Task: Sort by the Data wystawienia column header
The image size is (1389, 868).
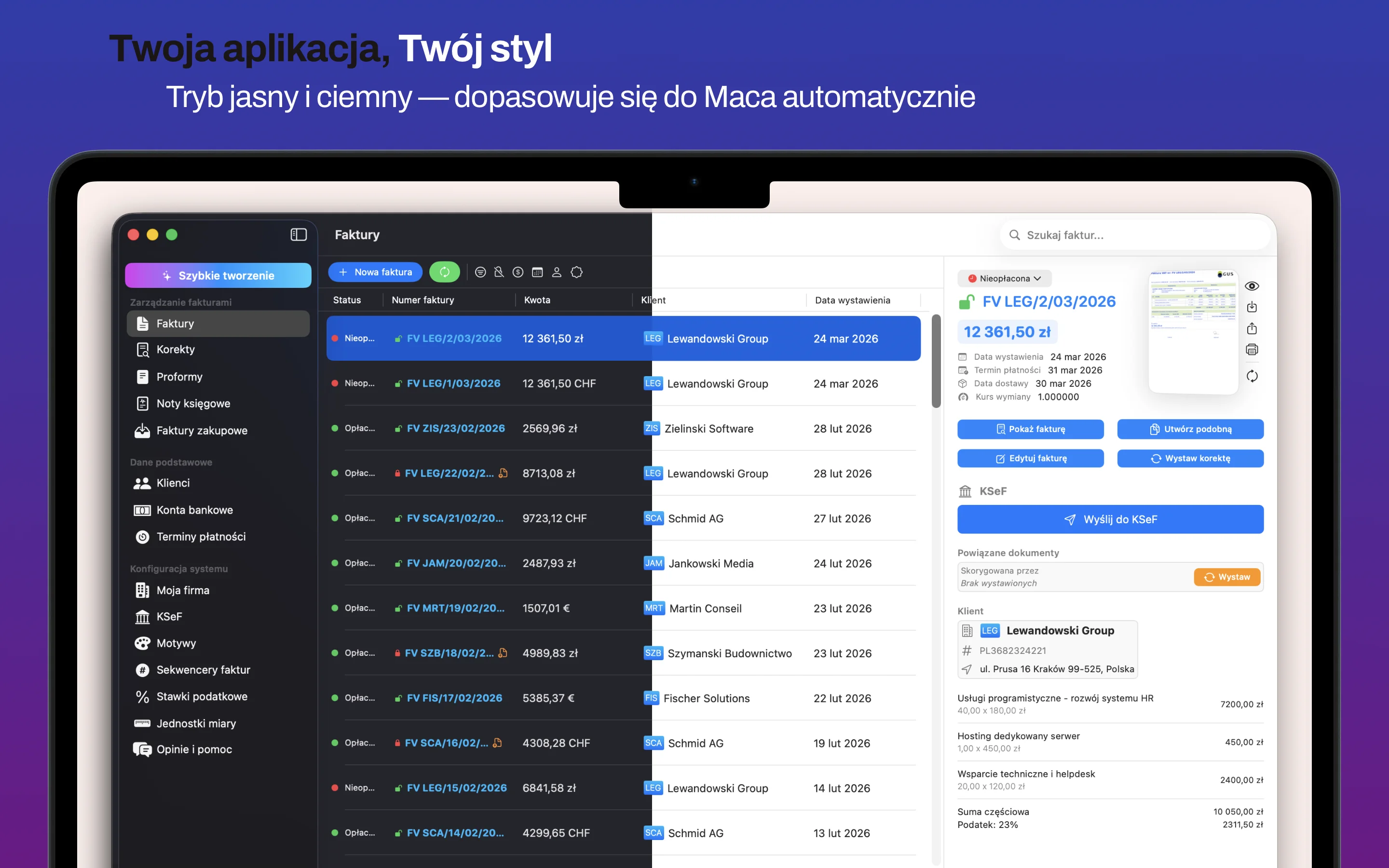Action: (852, 300)
